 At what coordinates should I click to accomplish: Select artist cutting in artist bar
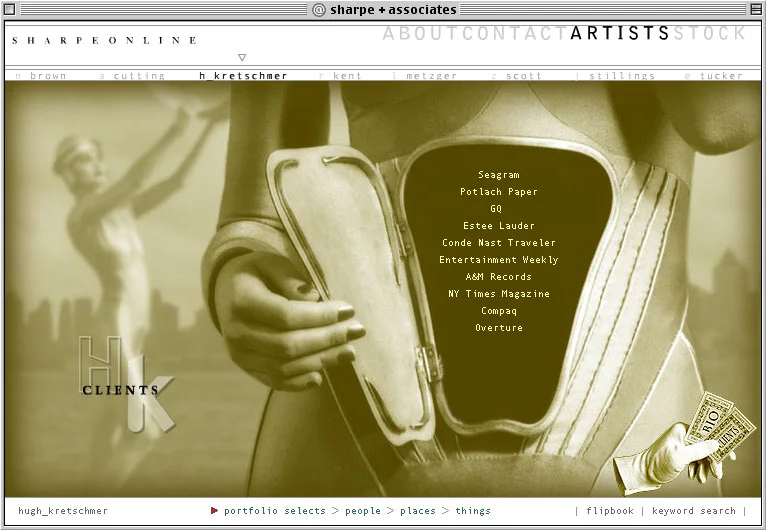(133, 76)
